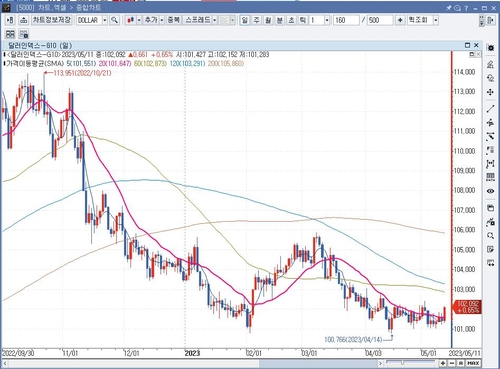Click the plus load-more data button

(400, 20)
